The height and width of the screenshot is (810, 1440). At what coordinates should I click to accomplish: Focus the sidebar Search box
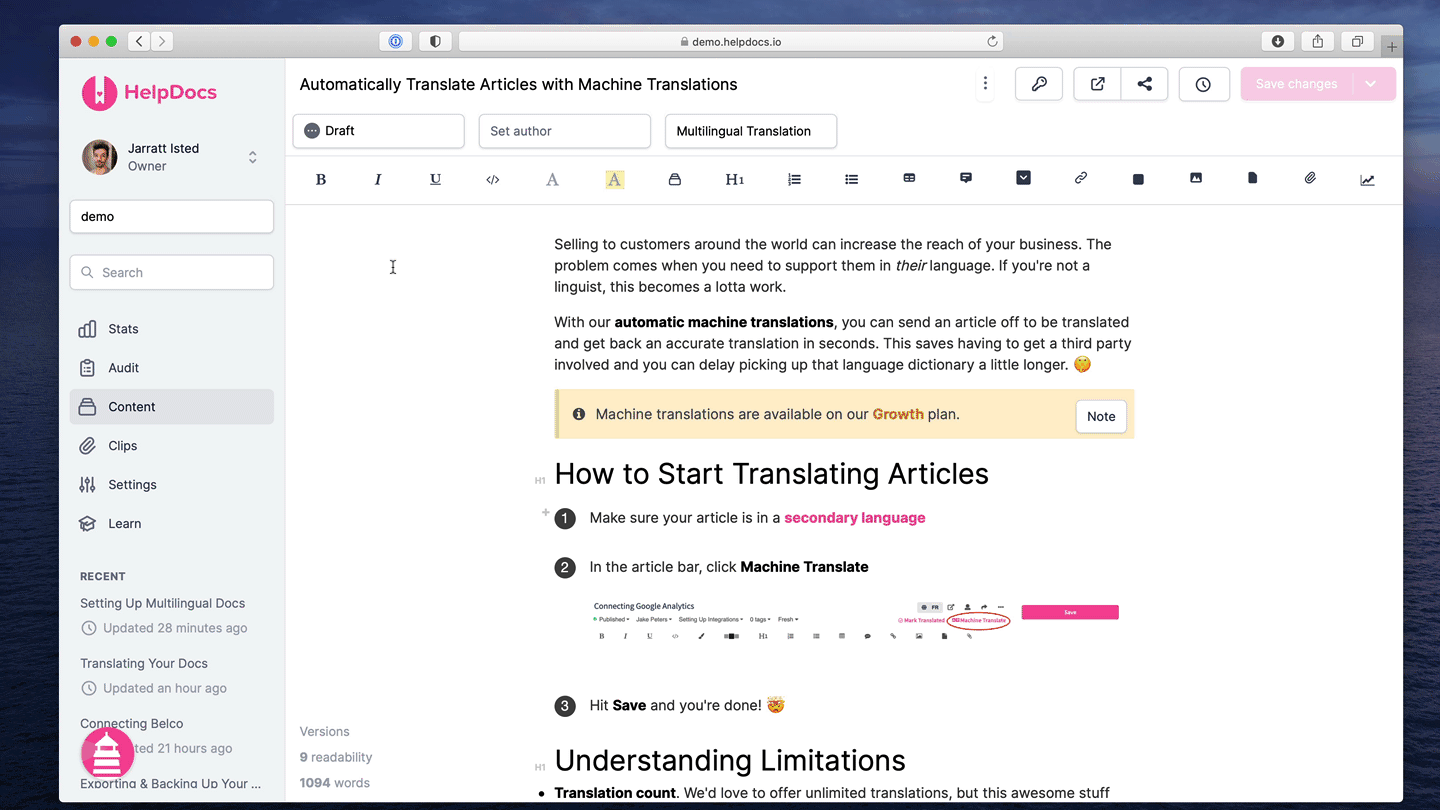click(x=171, y=272)
